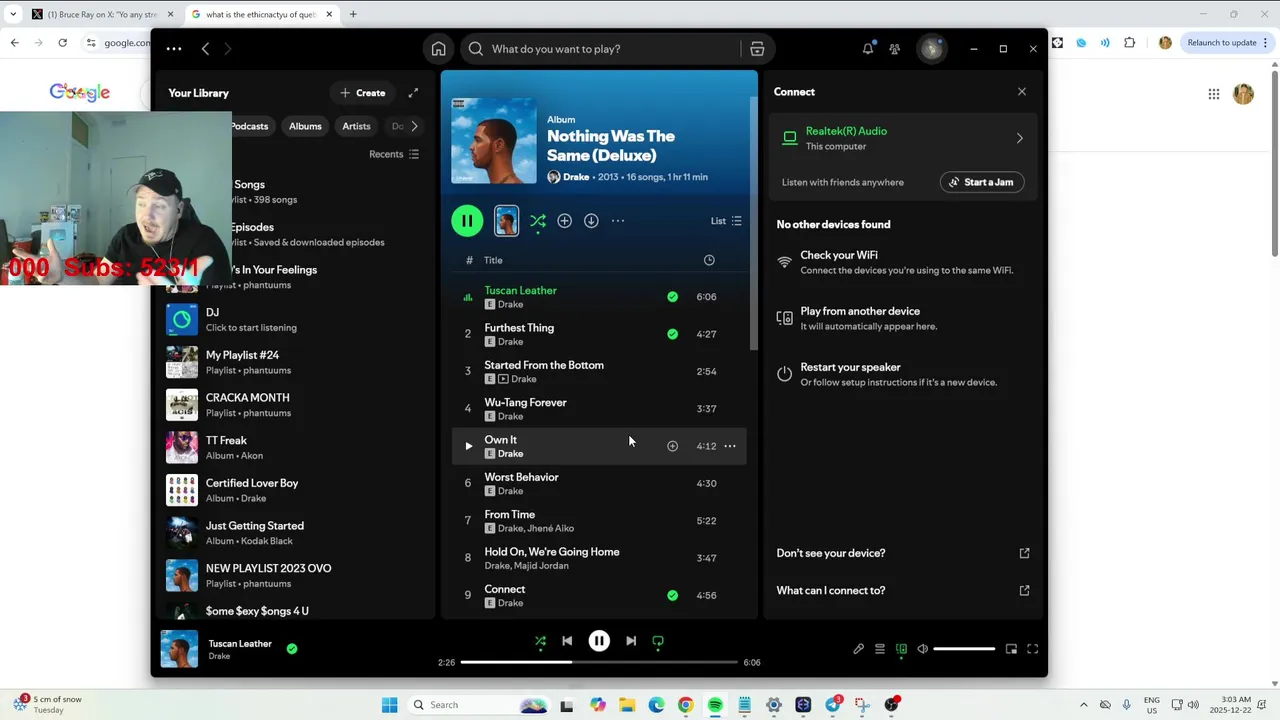Image resolution: width=1280 pixels, height=720 pixels.
Task: Add the album to Your Library with plus icon
Action: pos(565,221)
